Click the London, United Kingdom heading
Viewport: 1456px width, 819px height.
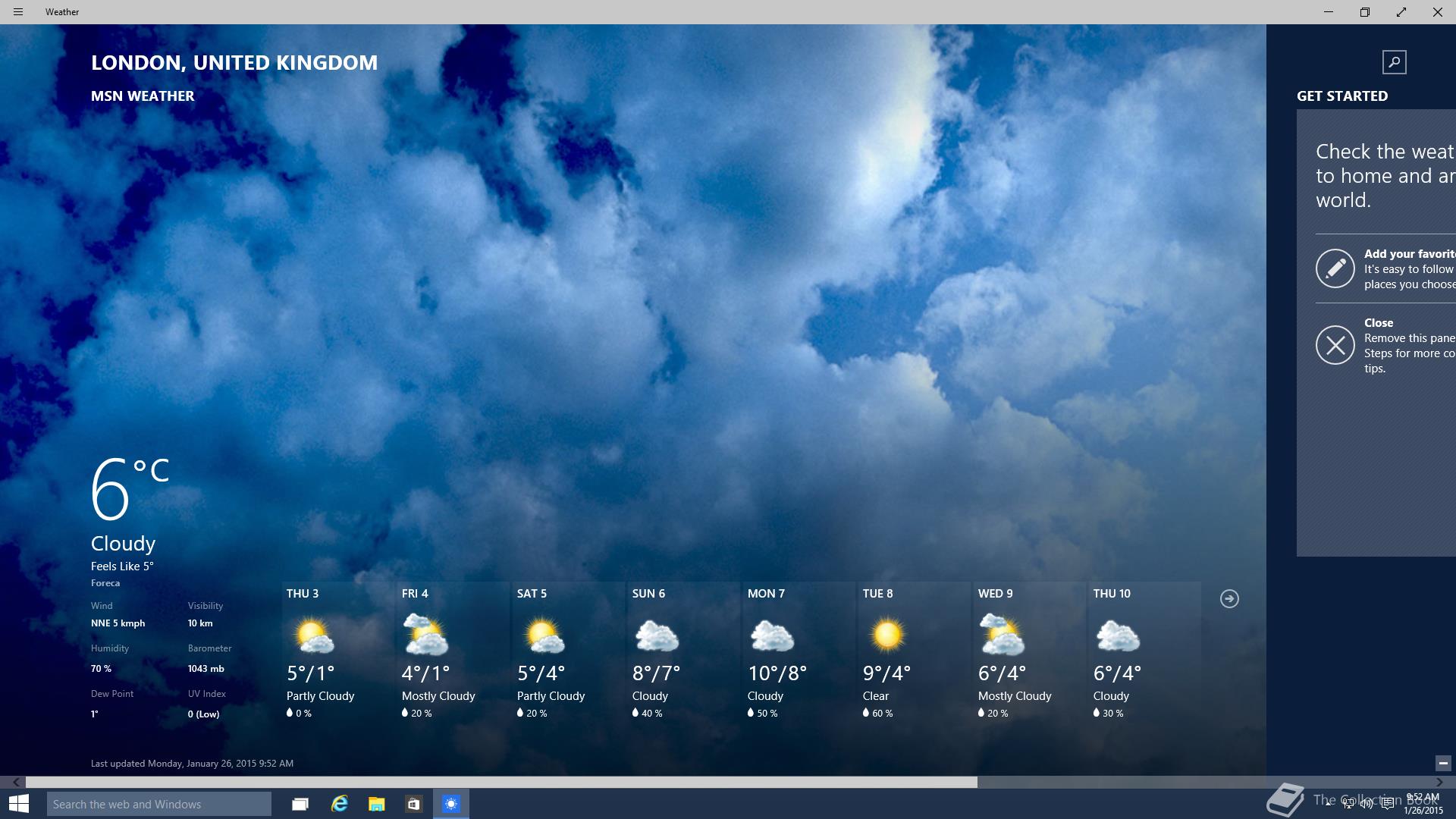point(234,63)
